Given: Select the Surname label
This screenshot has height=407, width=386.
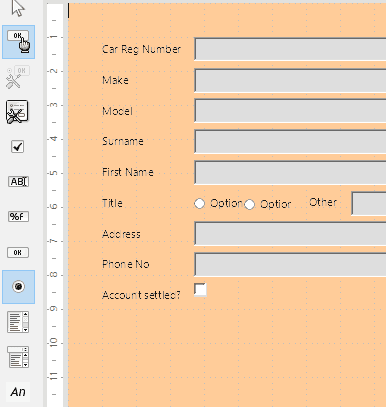Looking at the screenshot, I should tap(123, 141).
